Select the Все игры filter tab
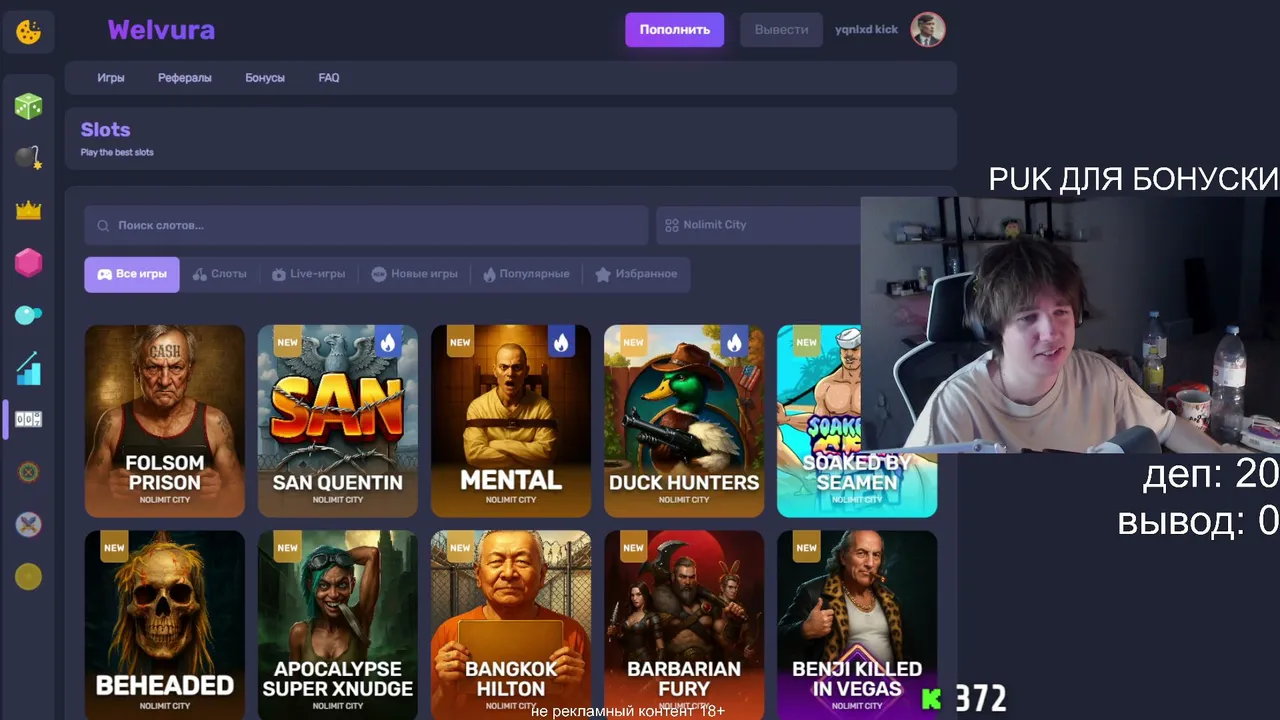1280x720 pixels. pos(132,274)
